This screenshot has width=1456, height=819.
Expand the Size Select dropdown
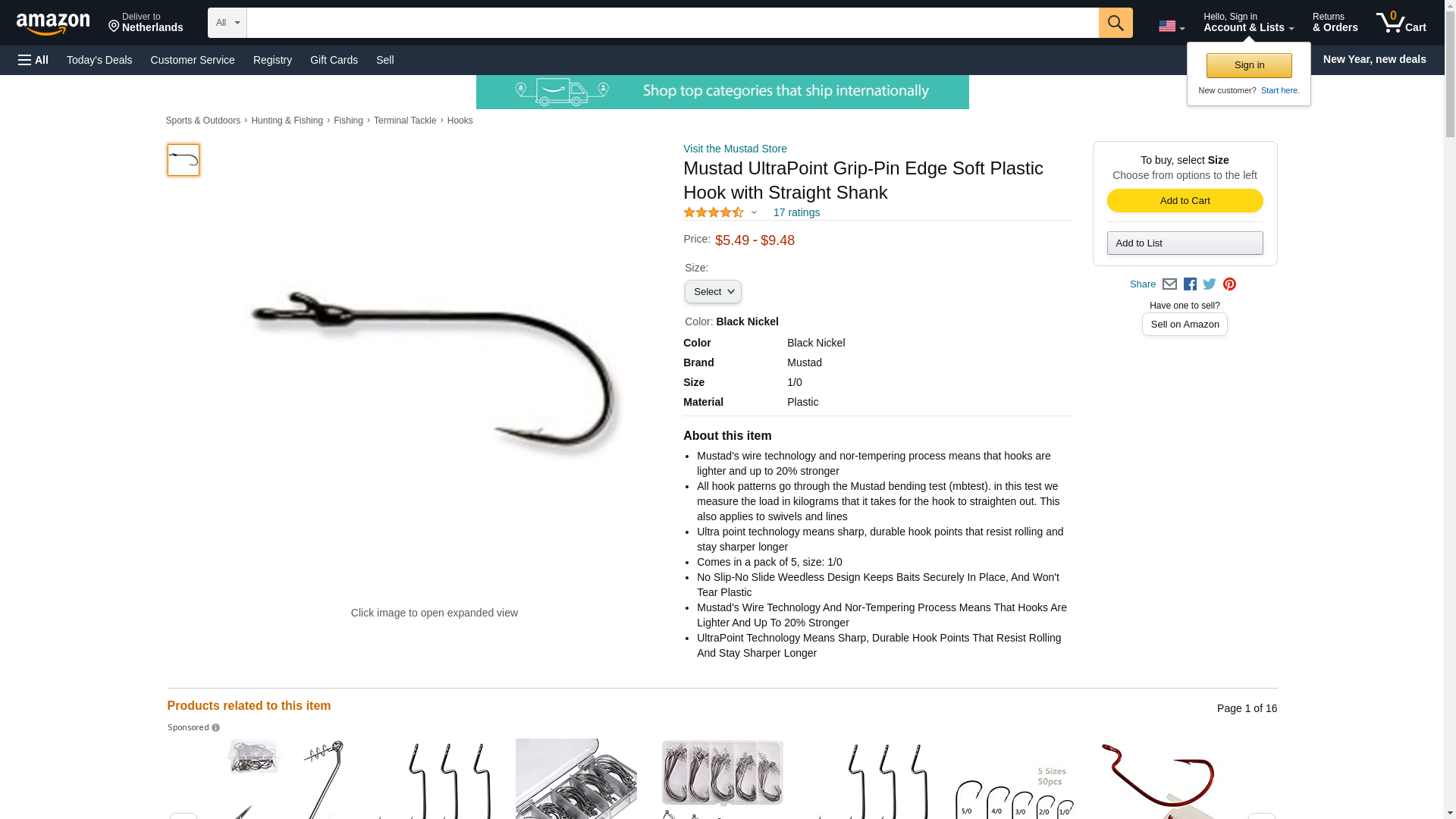click(713, 292)
